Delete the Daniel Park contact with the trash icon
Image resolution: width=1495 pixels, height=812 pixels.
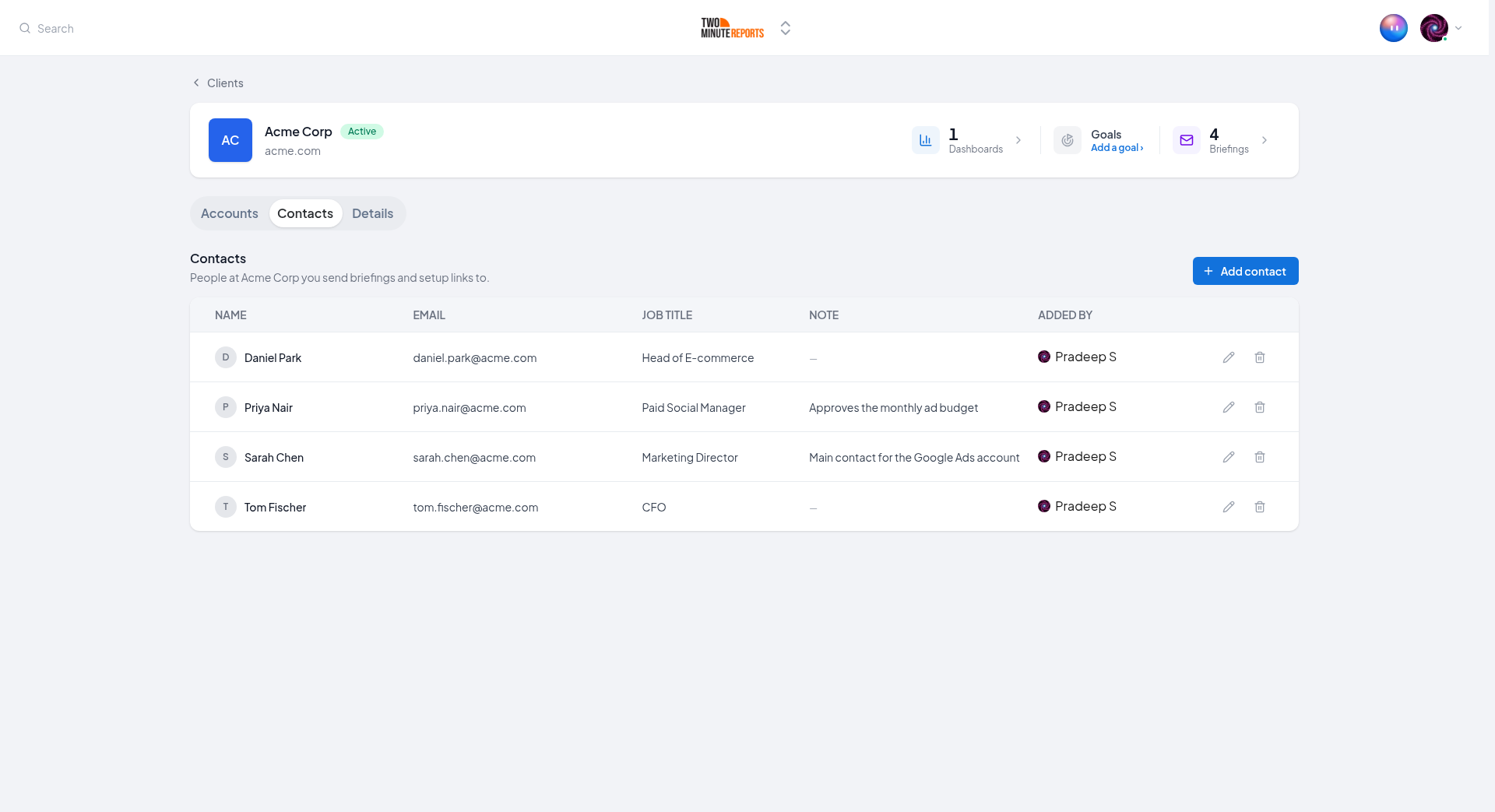click(x=1260, y=357)
